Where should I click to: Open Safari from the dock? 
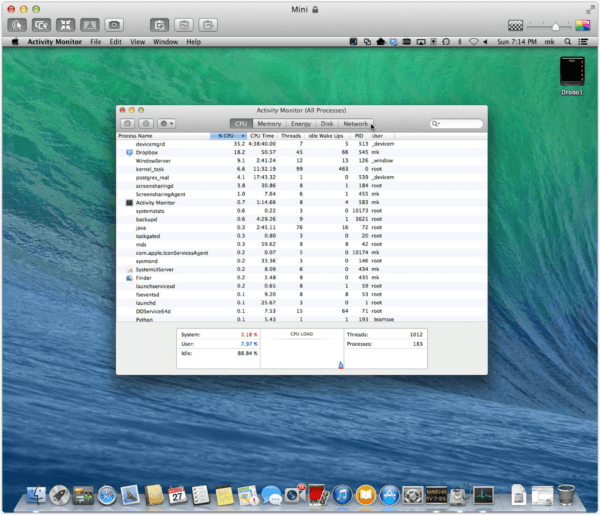tap(107, 495)
